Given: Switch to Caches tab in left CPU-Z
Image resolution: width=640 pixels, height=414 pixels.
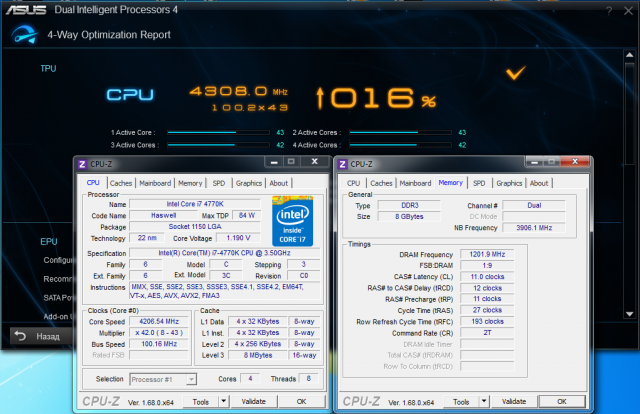Looking at the screenshot, I should coord(121,183).
